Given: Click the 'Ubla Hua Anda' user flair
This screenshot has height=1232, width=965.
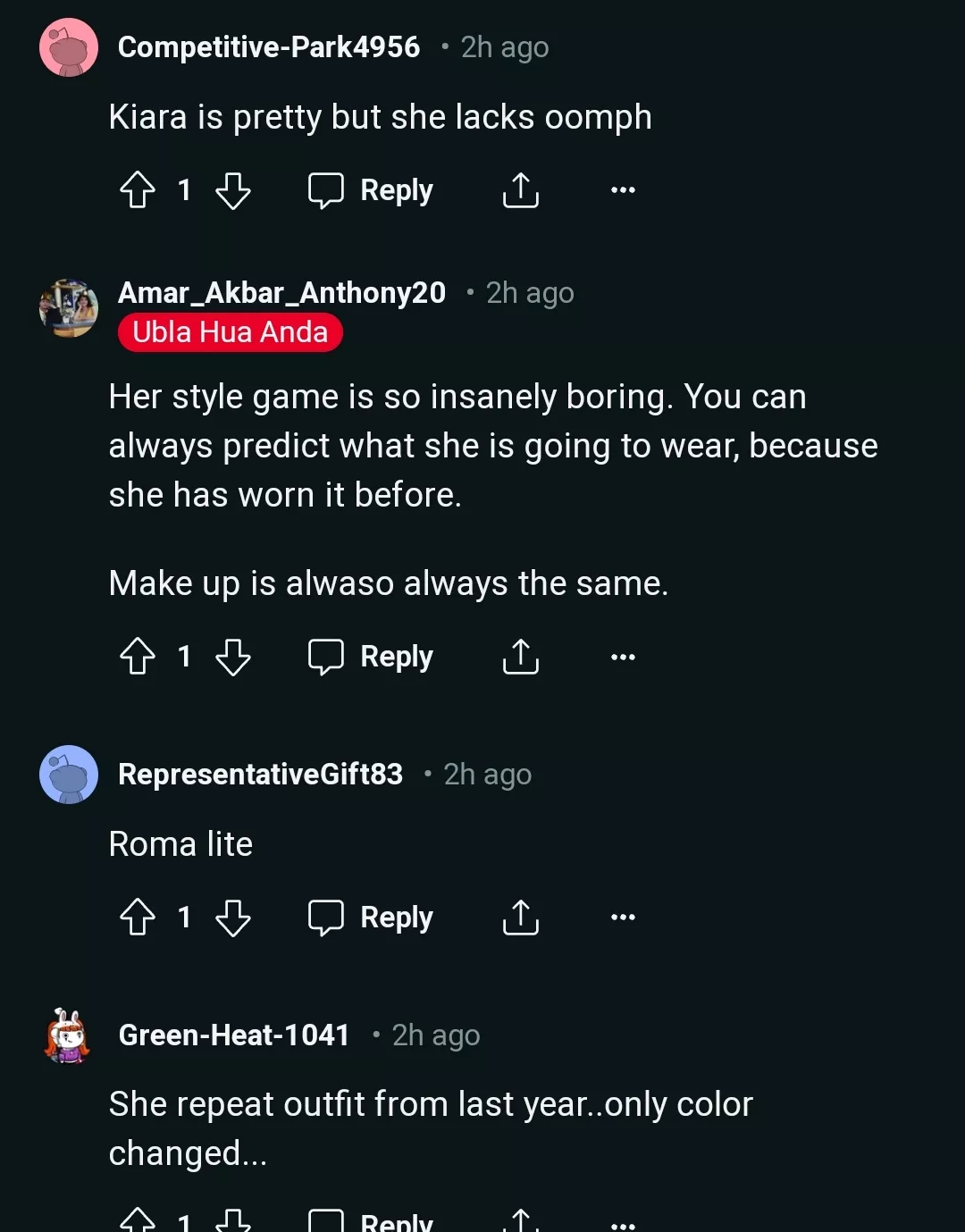Looking at the screenshot, I should click(x=230, y=332).
